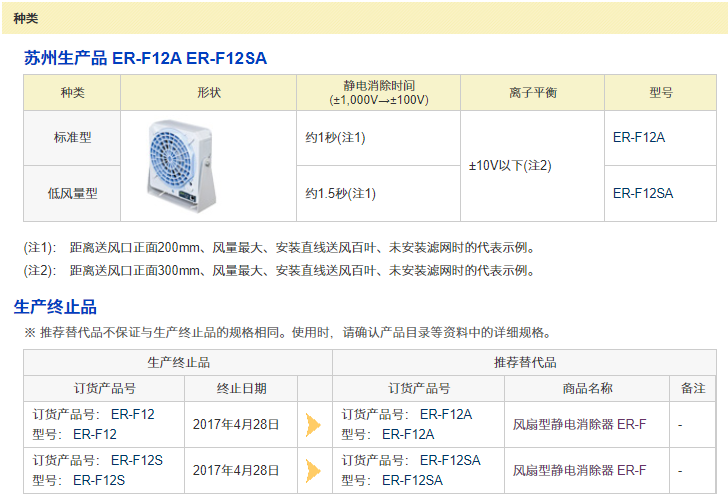728x502 pixels.
Task: Click the ER-F12A fan product image
Action: [x=182, y=166]
